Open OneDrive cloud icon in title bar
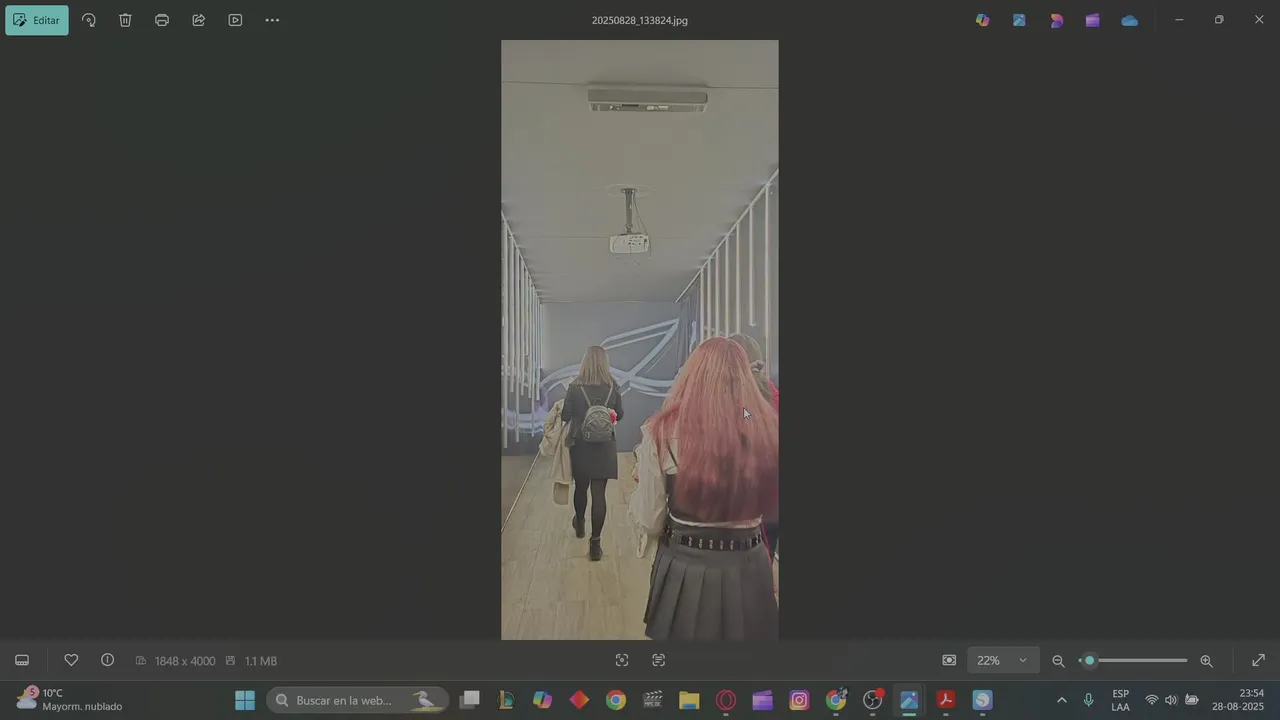 pyautogui.click(x=1129, y=20)
